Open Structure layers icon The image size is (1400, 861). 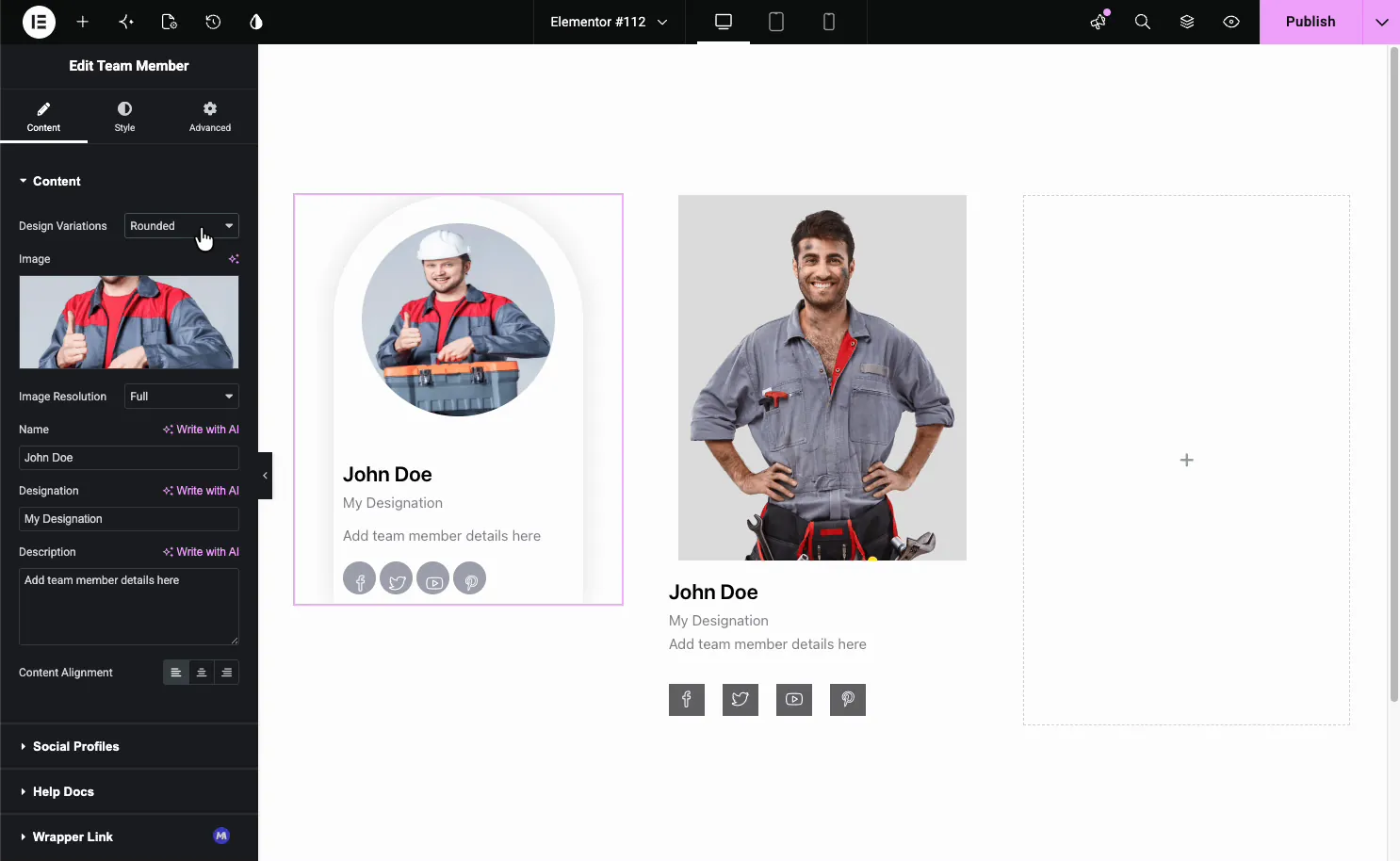point(1187,22)
